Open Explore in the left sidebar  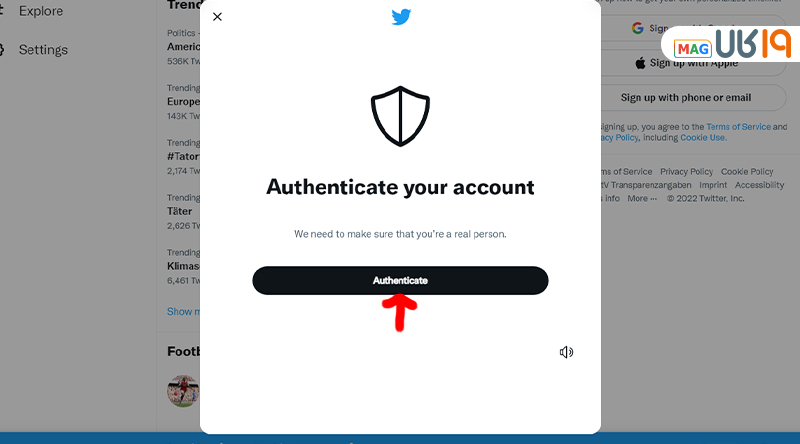(x=41, y=11)
